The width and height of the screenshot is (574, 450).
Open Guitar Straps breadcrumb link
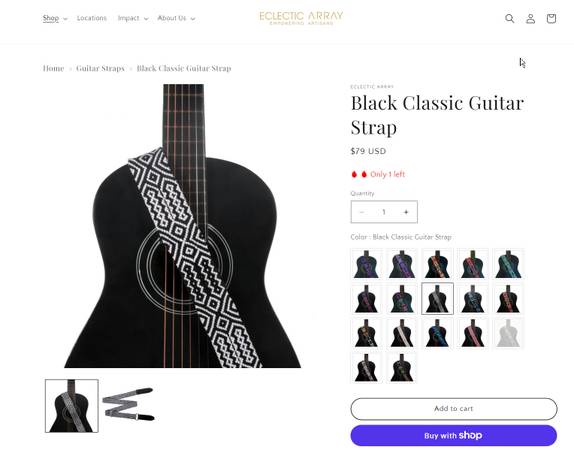[x=100, y=68]
